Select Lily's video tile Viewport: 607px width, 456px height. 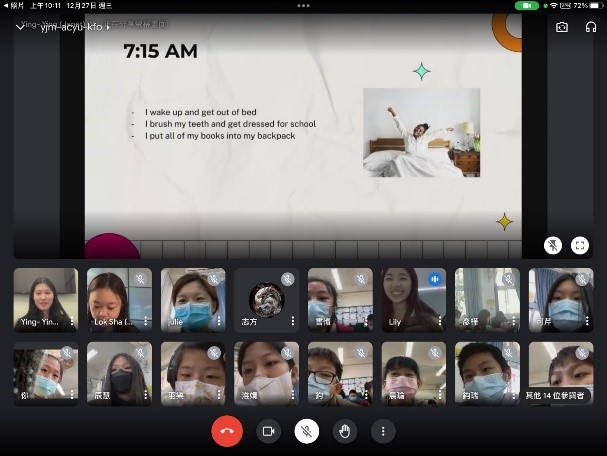[413, 300]
